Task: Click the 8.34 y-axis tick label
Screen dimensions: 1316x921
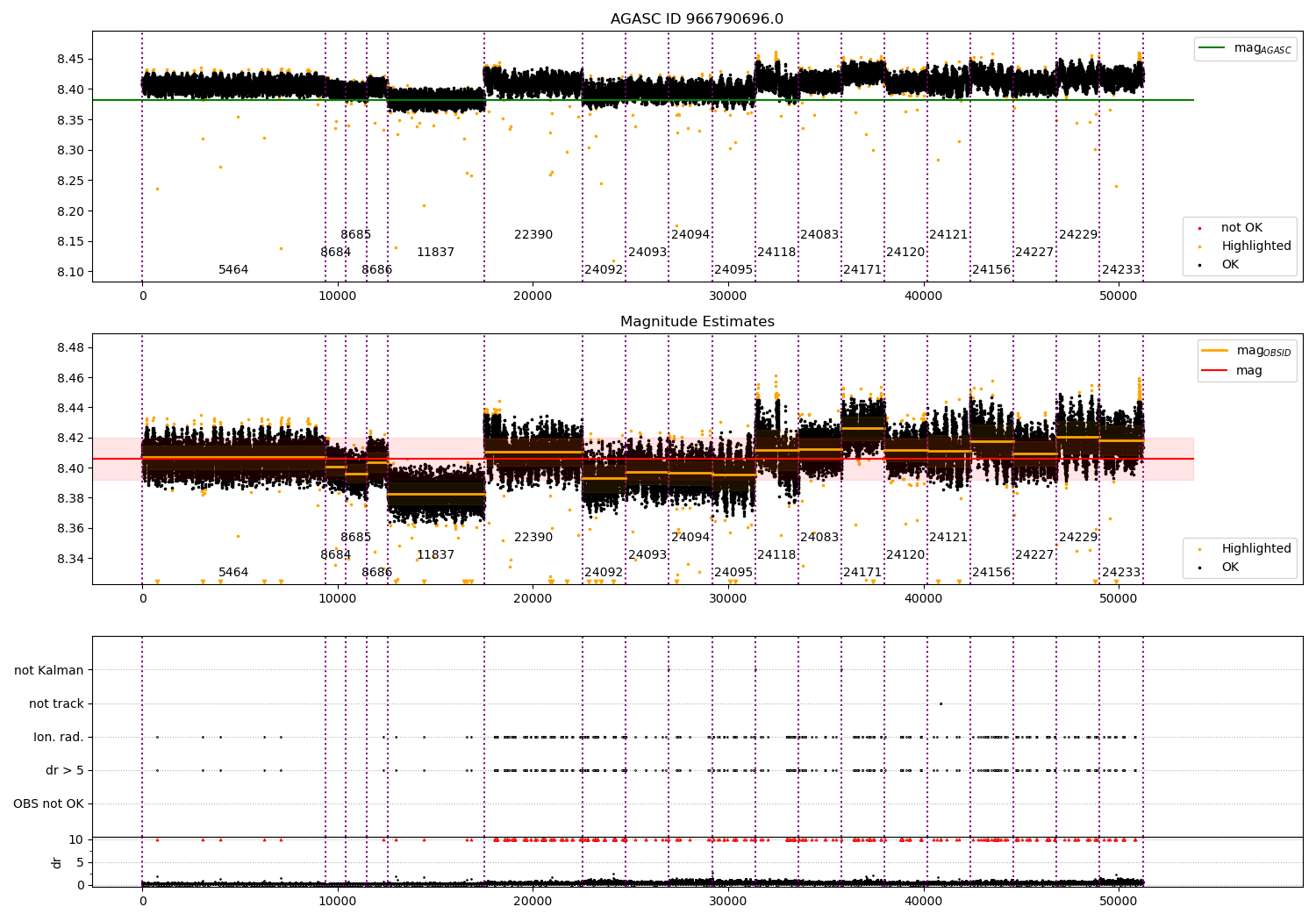Action: tap(70, 559)
